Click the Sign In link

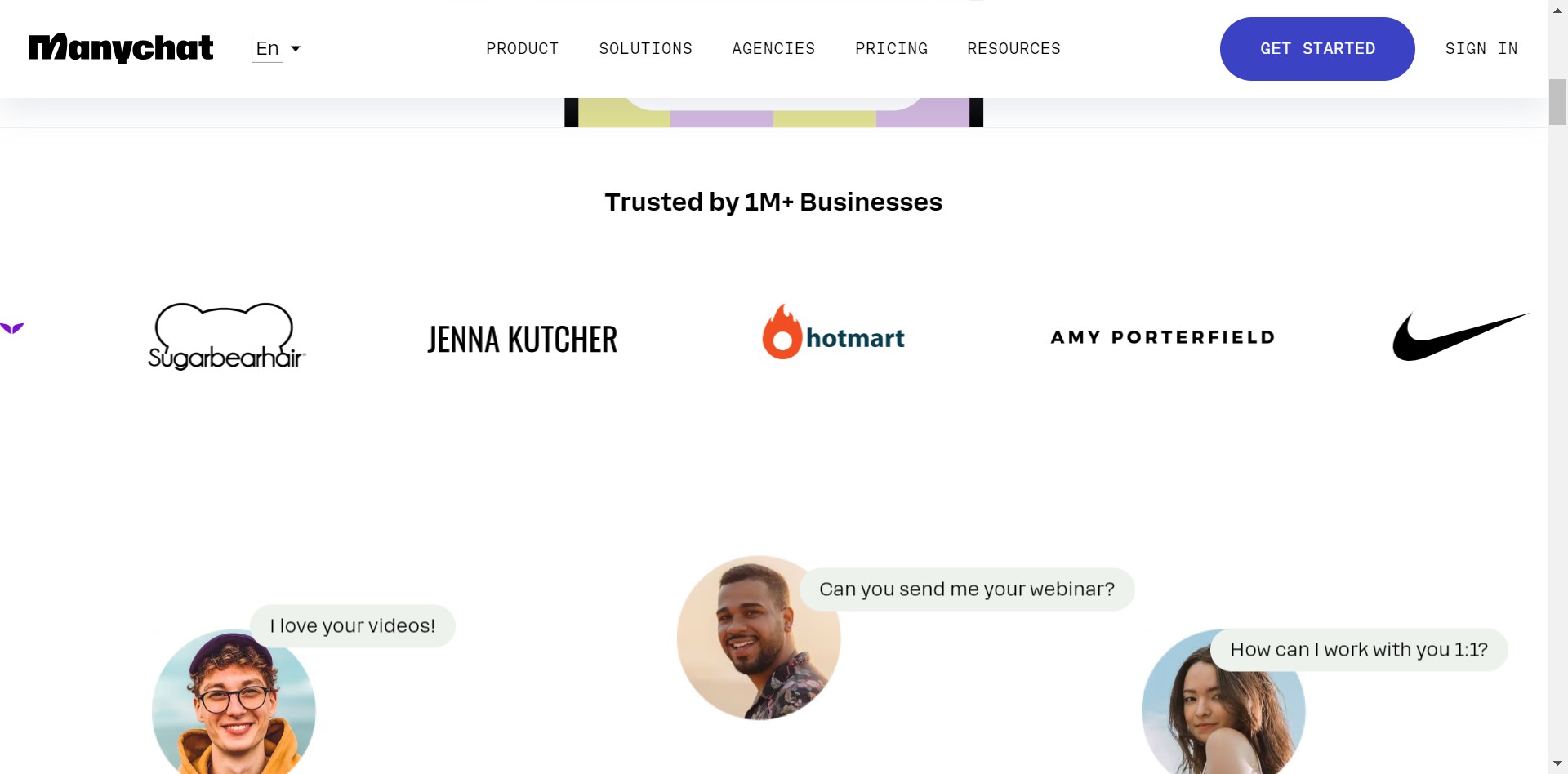pos(1481,49)
